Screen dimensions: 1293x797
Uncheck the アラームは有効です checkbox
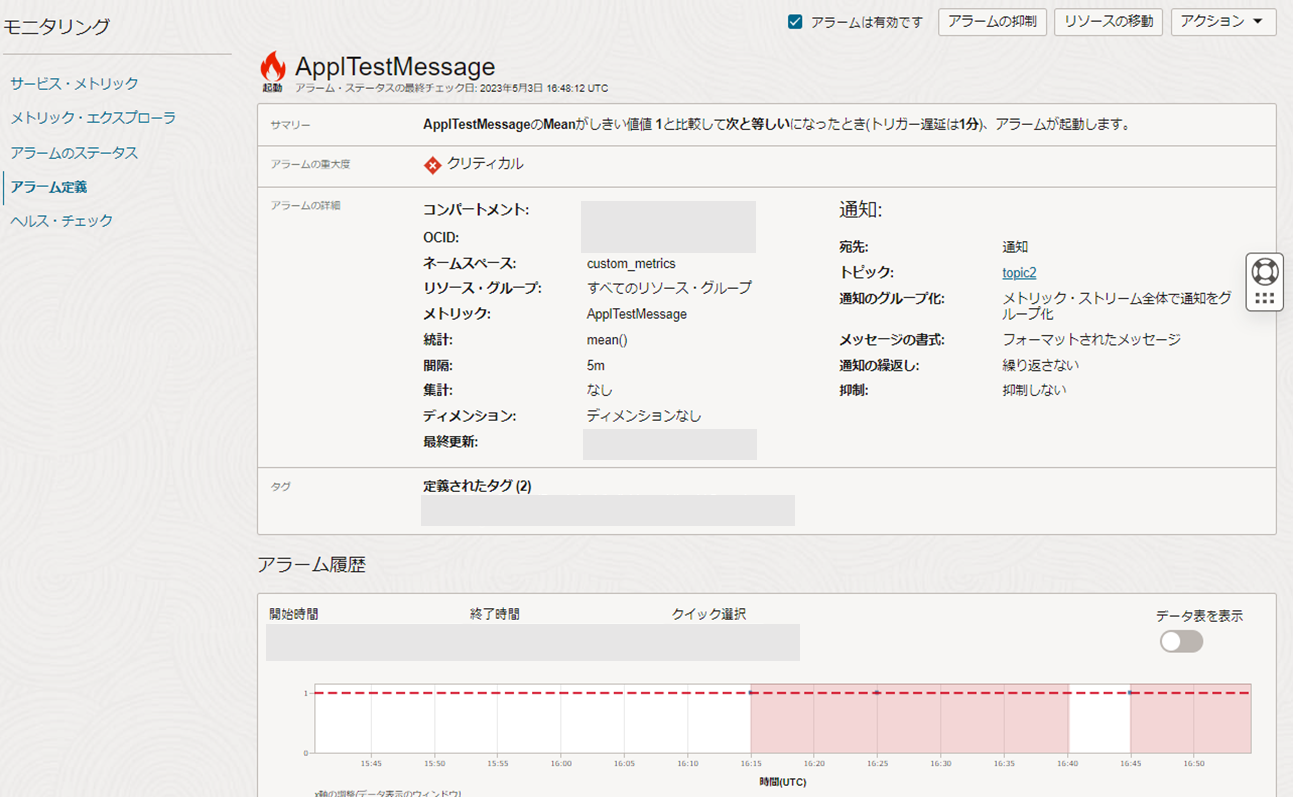coord(796,22)
